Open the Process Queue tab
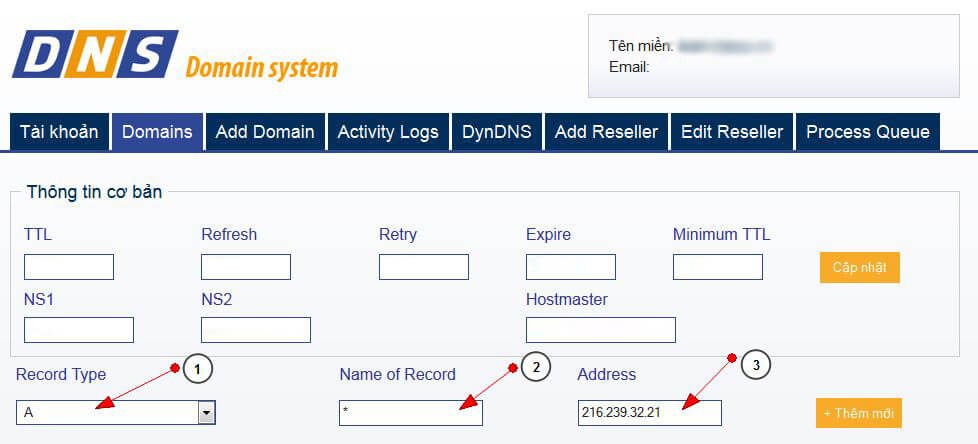The width and height of the screenshot is (978, 444). tap(868, 132)
